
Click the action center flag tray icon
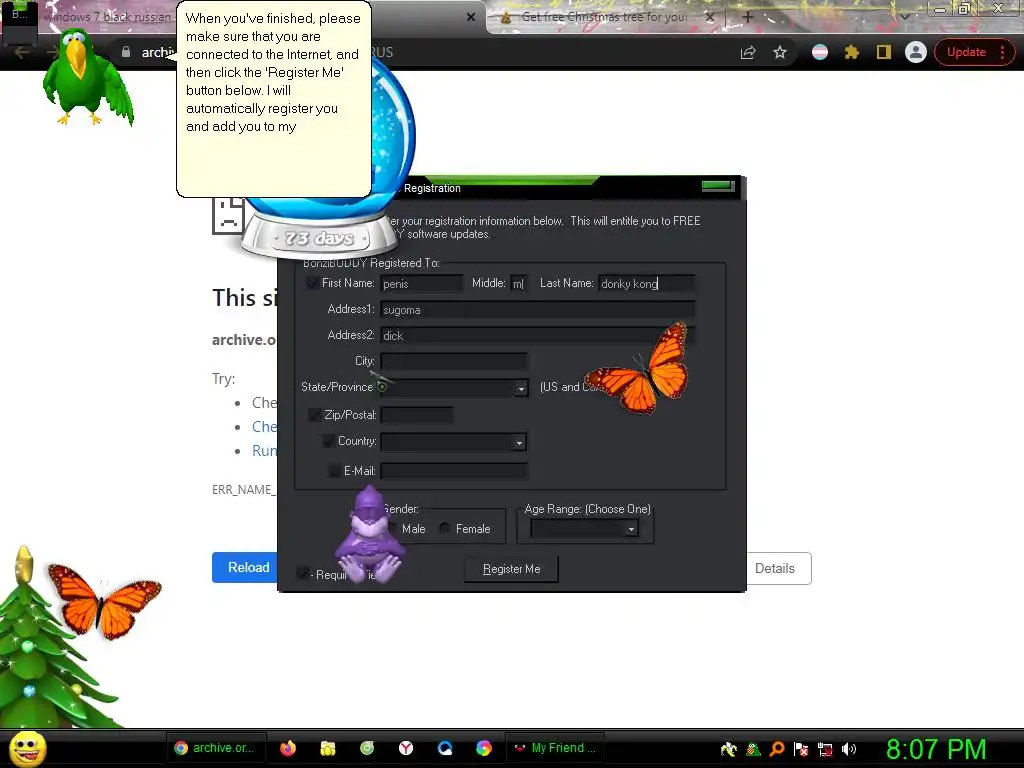click(801, 749)
